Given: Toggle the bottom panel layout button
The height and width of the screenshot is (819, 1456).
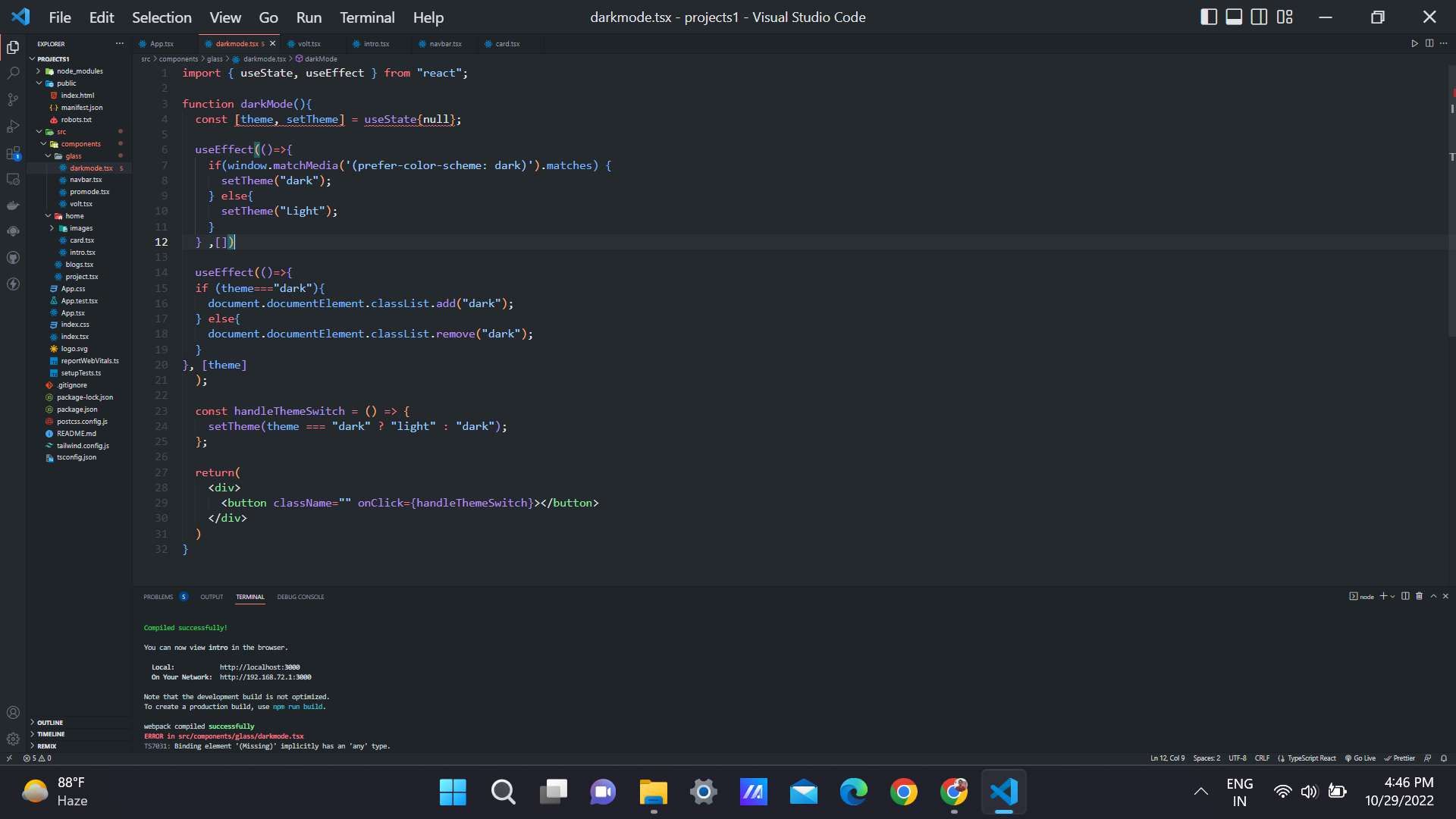Looking at the screenshot, I should 1234,17.
